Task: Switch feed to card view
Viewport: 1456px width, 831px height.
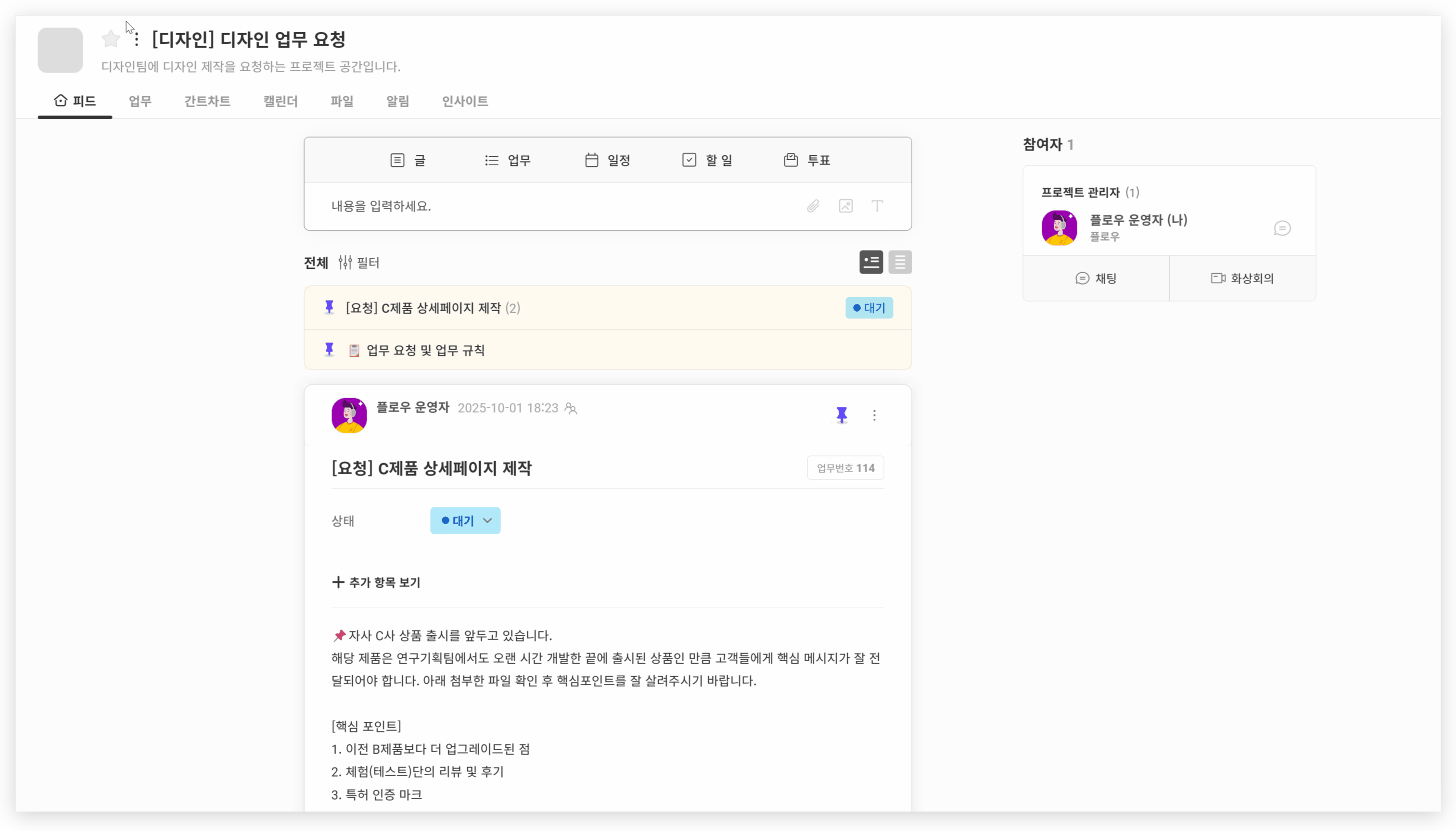Action: tap(871, 262)
